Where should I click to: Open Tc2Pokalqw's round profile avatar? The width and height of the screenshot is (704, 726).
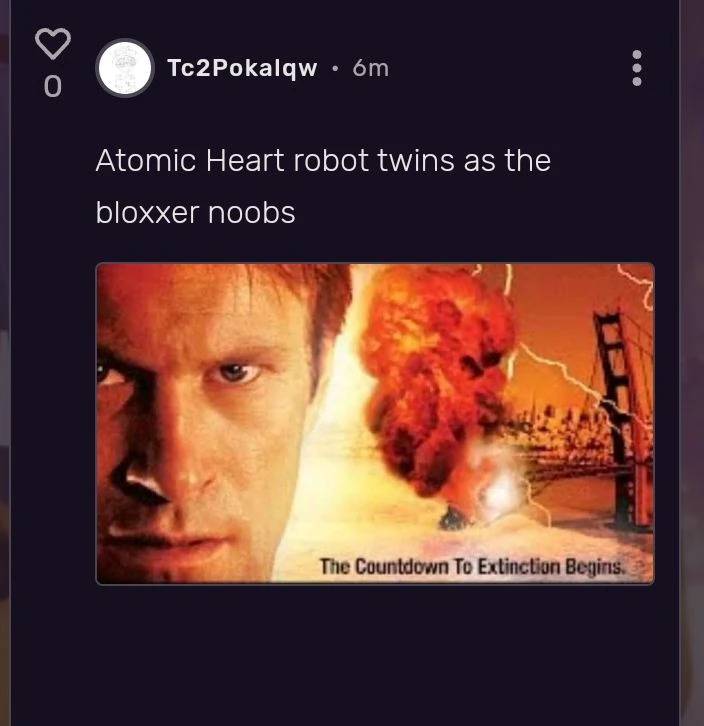tap(125, 68)
